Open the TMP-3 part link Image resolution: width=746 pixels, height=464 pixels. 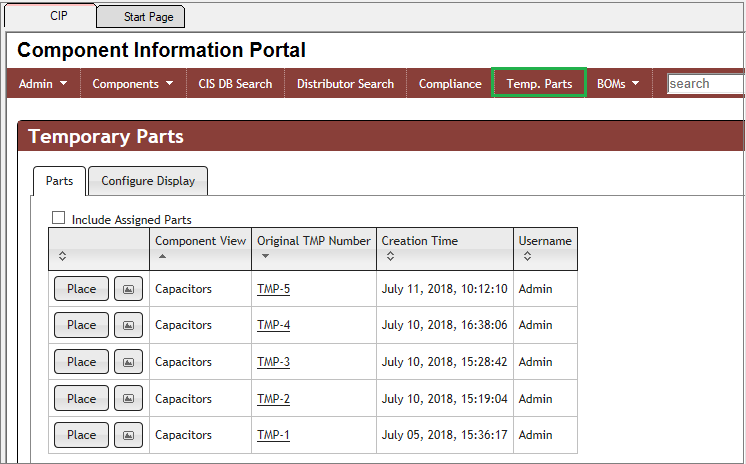pos(273,362)
